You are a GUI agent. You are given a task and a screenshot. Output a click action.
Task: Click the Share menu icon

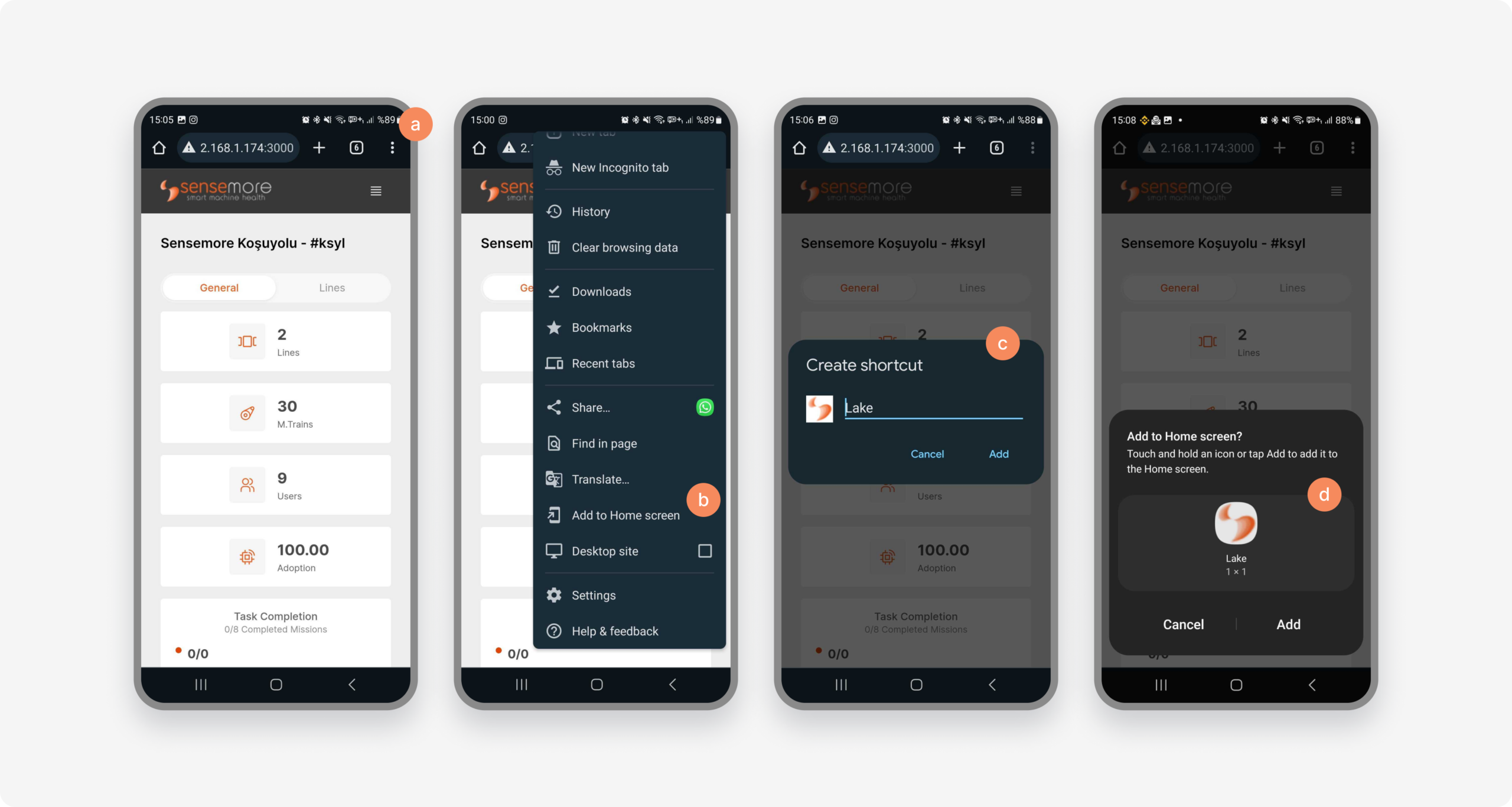555,407
